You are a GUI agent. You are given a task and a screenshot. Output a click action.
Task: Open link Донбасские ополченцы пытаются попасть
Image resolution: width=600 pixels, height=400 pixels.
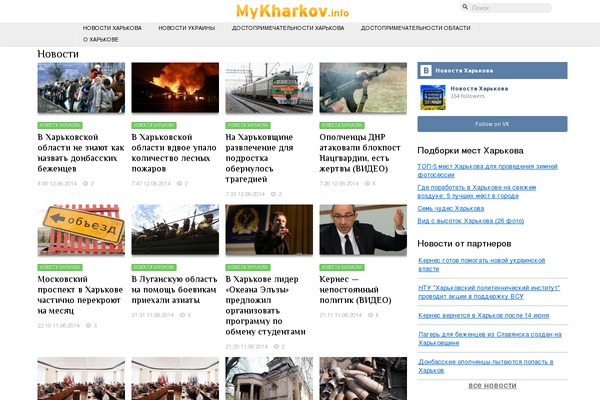pyautogui.click(x=486, y=366)
